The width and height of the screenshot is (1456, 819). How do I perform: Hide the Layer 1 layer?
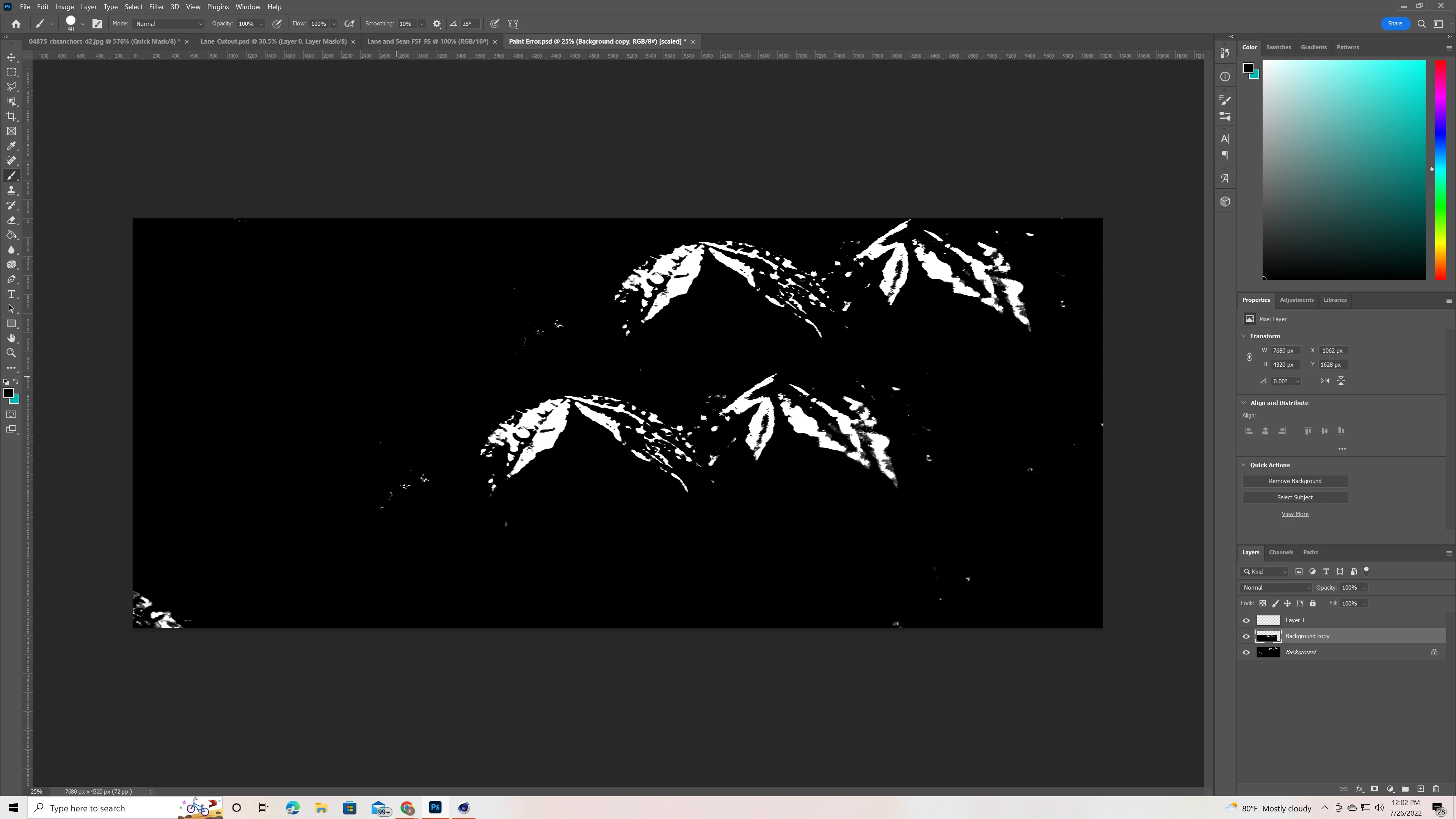(x=1246, y=621)
